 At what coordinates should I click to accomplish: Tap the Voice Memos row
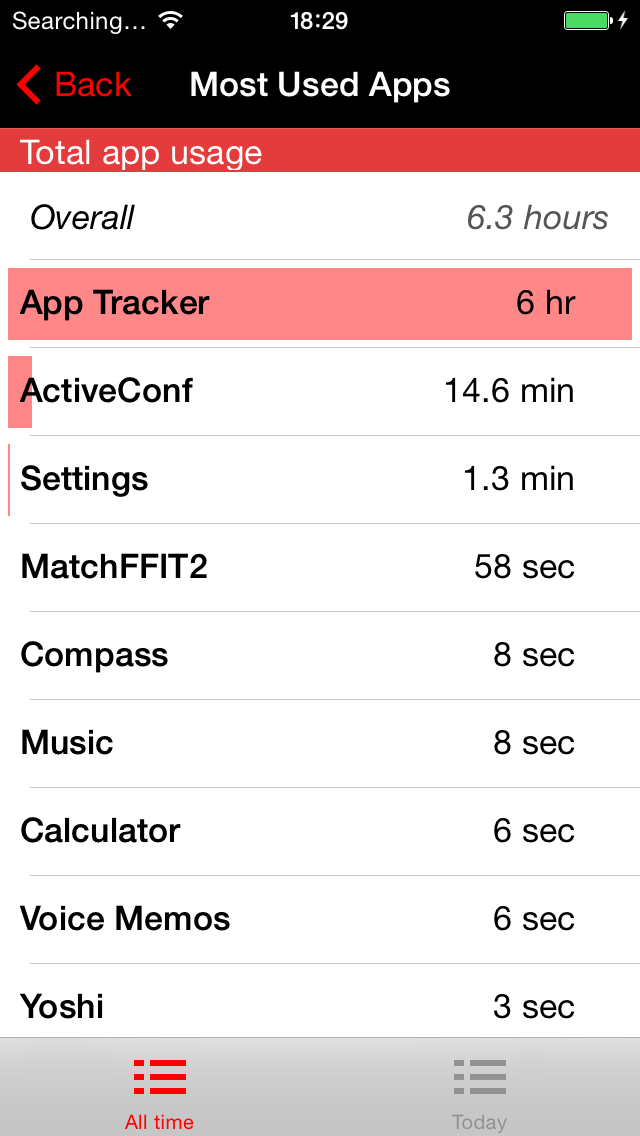pos(320,919)
